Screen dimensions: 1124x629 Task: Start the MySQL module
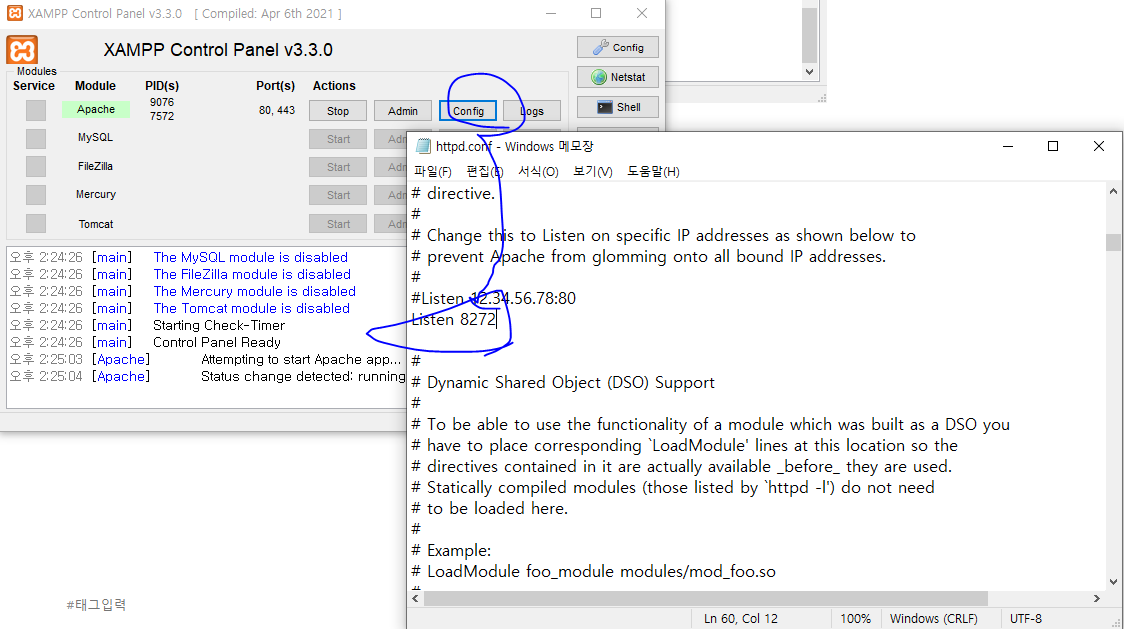click(x=338, y=138)
